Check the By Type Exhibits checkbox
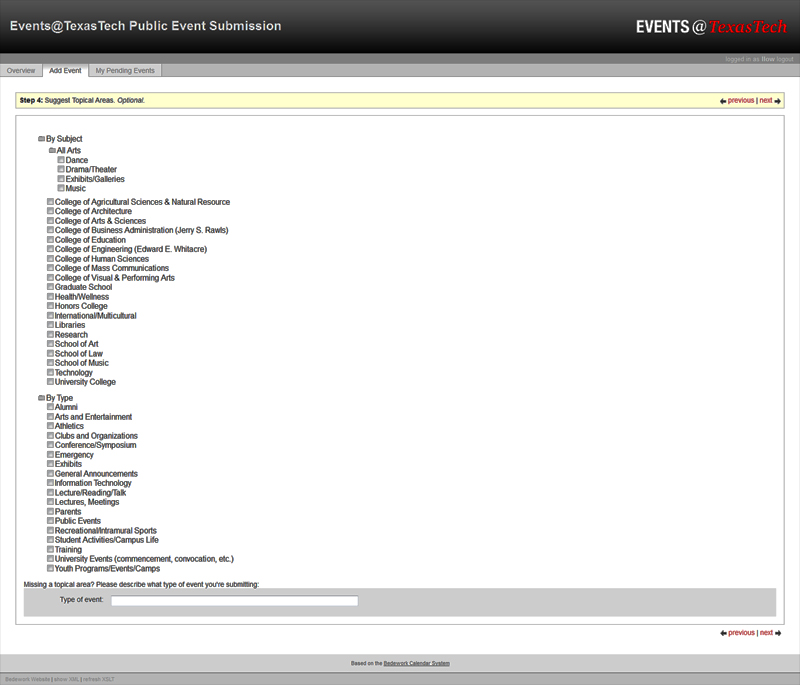 pyautogui.click(x=51, y=464)
